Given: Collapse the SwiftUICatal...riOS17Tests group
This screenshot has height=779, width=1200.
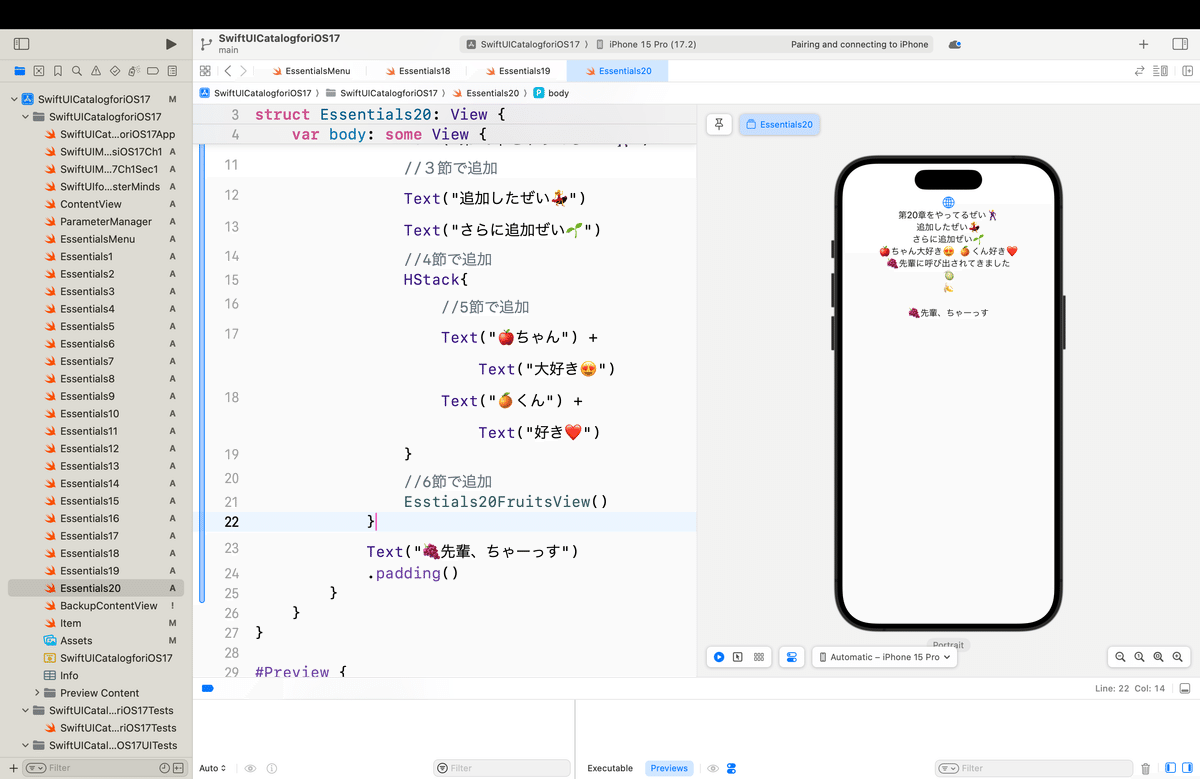Looking at the screenshot, I should click(x=26, y=710).
